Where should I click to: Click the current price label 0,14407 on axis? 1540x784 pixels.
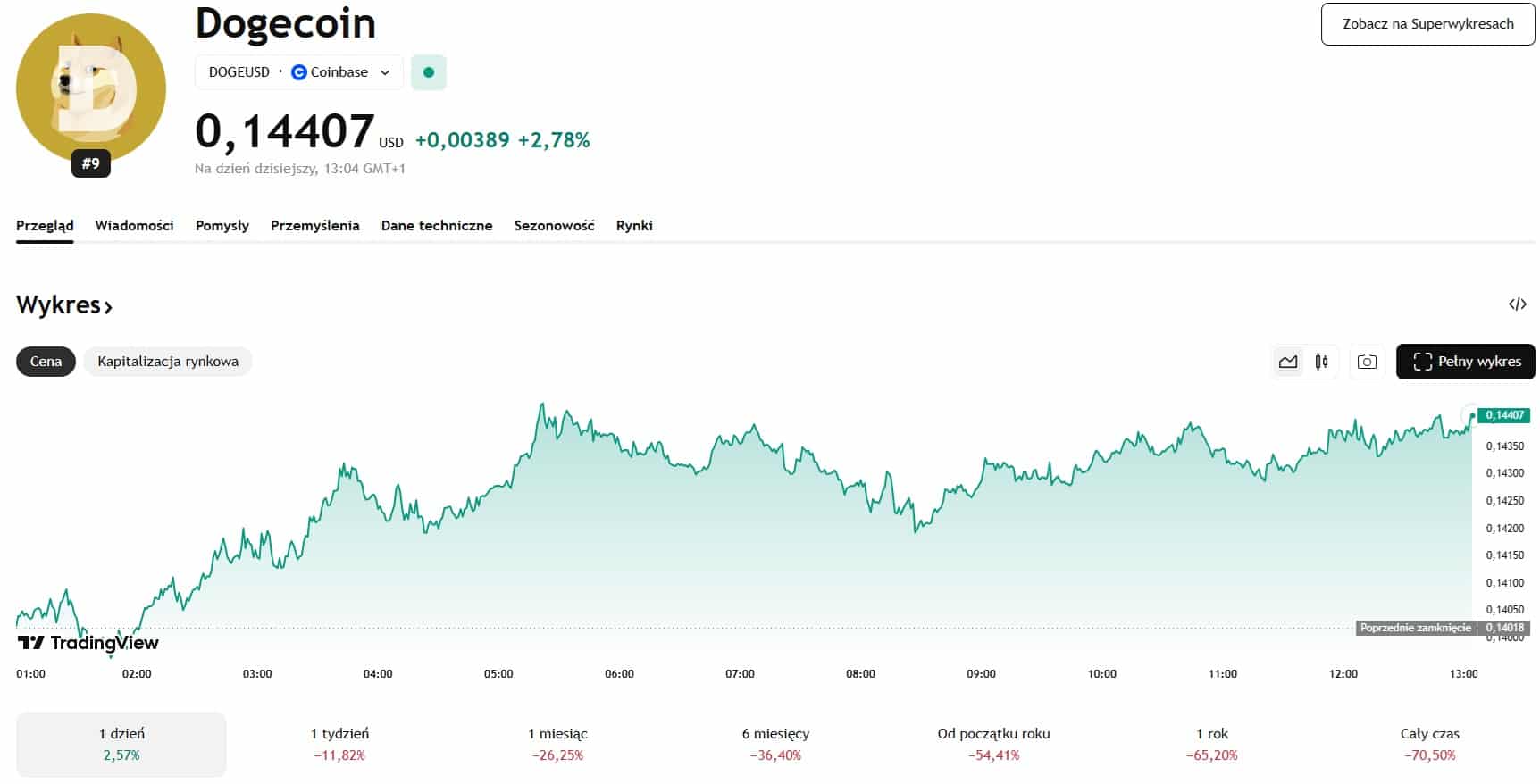coord(1504,415)
